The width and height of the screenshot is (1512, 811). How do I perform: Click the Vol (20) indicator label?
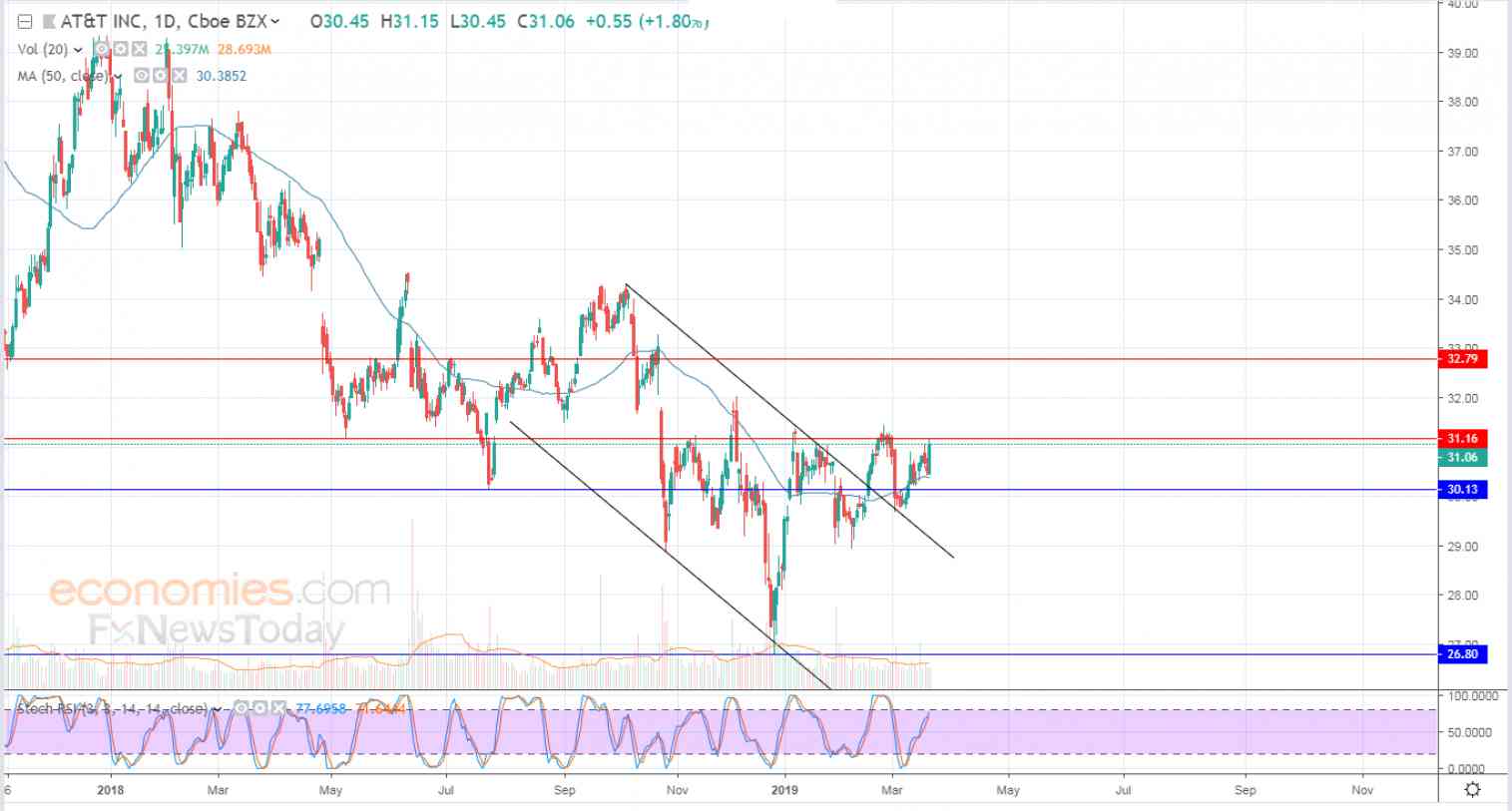[44, 49]
